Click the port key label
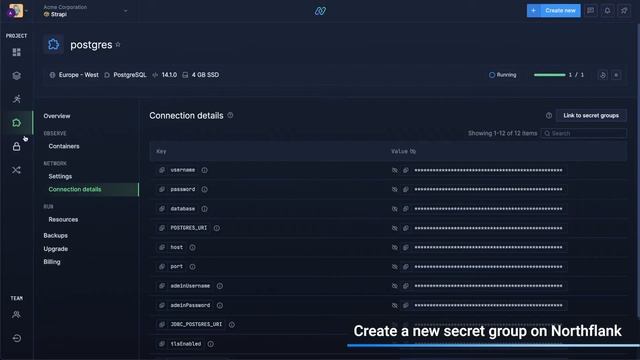The width and height of the screenshot is (640, 360). coord(177,267)
